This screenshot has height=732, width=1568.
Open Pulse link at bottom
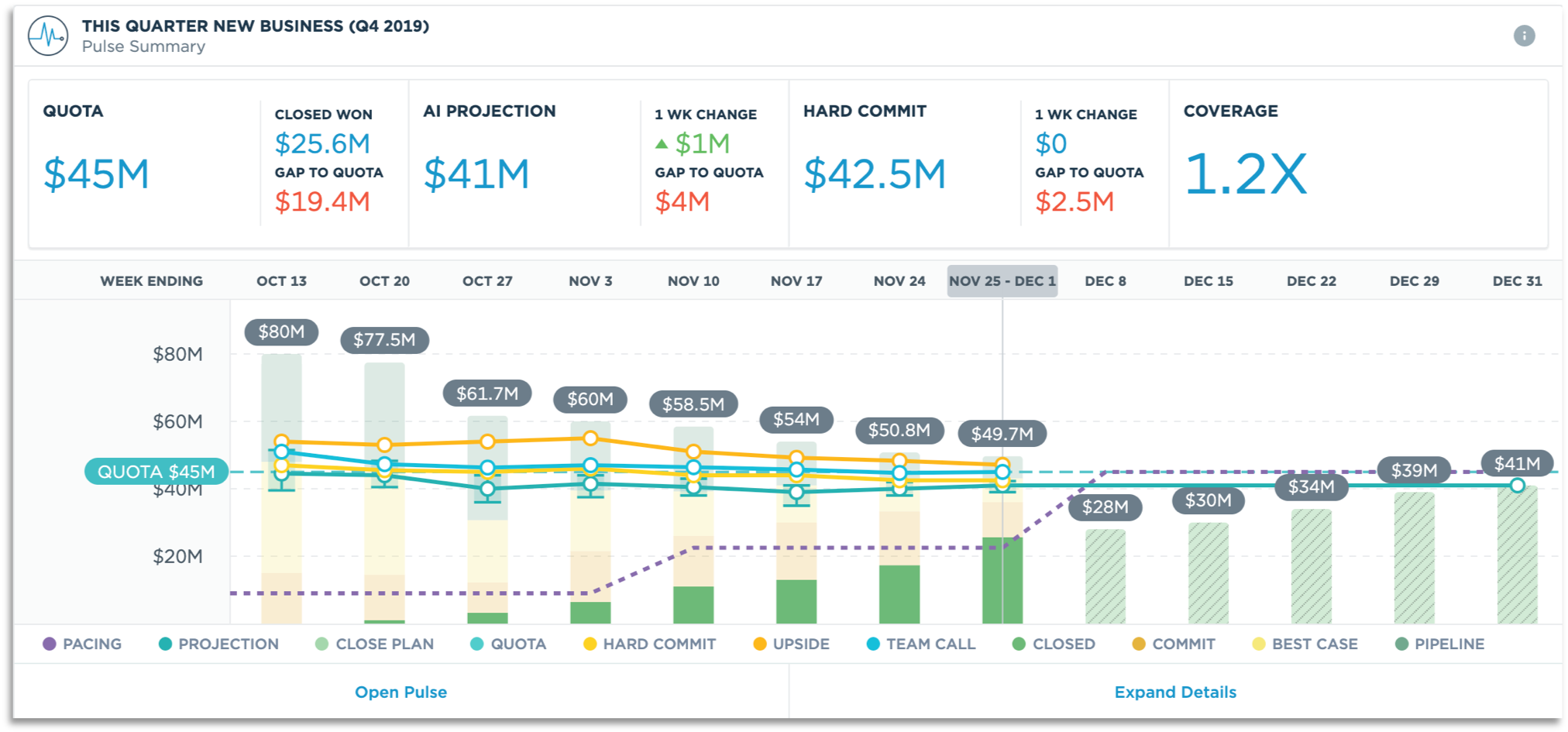(x=401, y=692)
